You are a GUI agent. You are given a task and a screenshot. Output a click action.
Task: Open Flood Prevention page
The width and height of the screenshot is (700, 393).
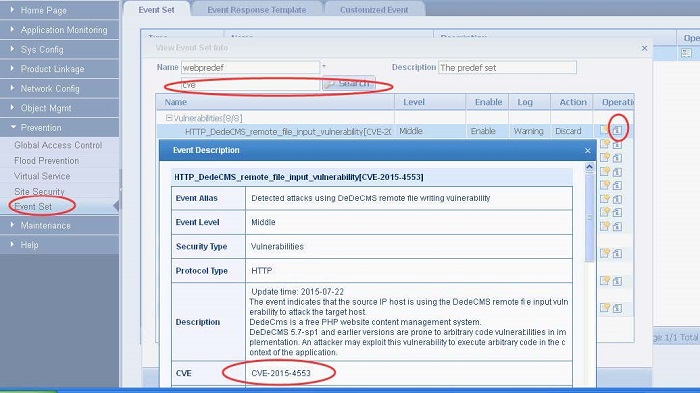[46, 161]
